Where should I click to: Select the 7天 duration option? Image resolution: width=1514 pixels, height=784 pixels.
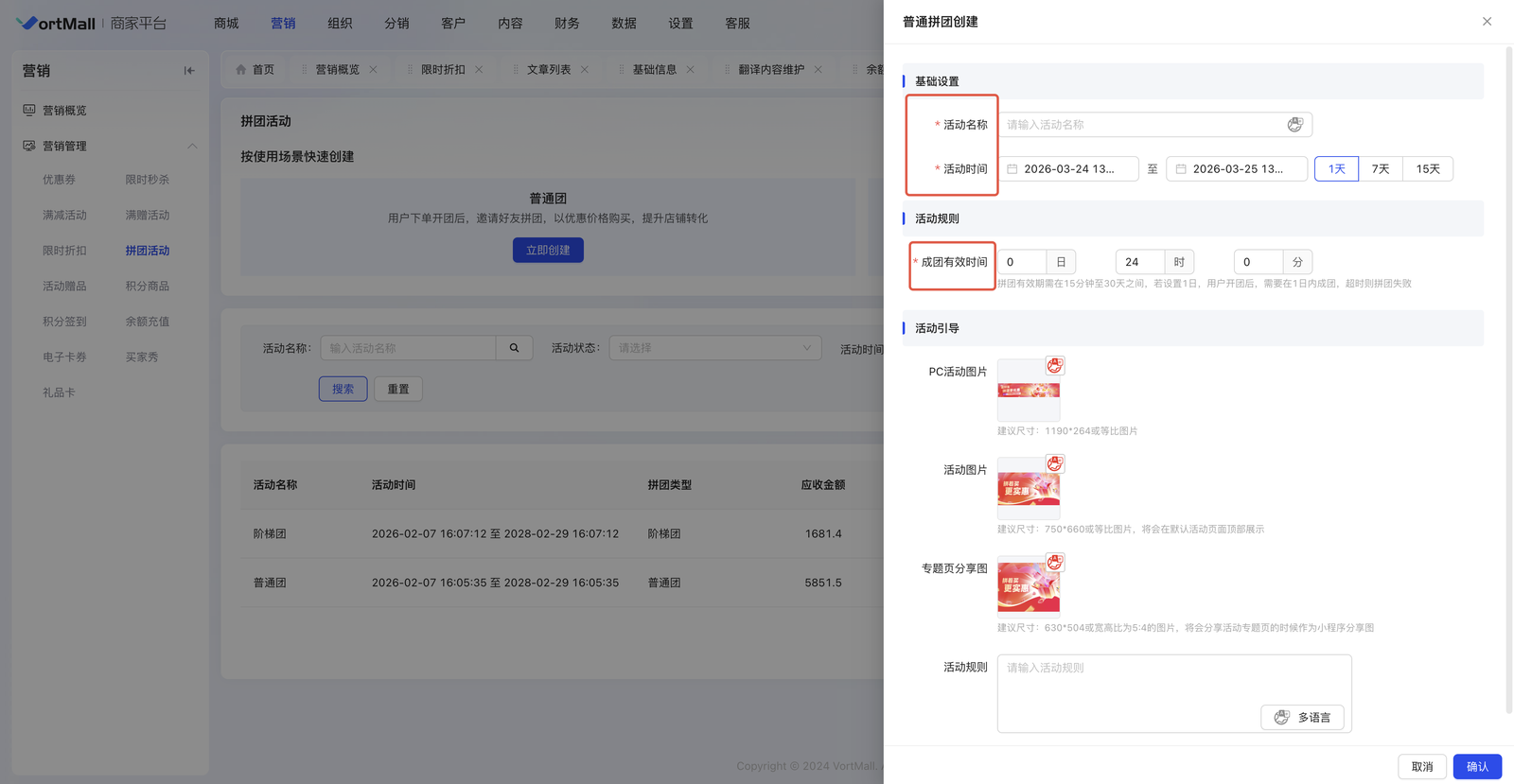click(1381, 169)
